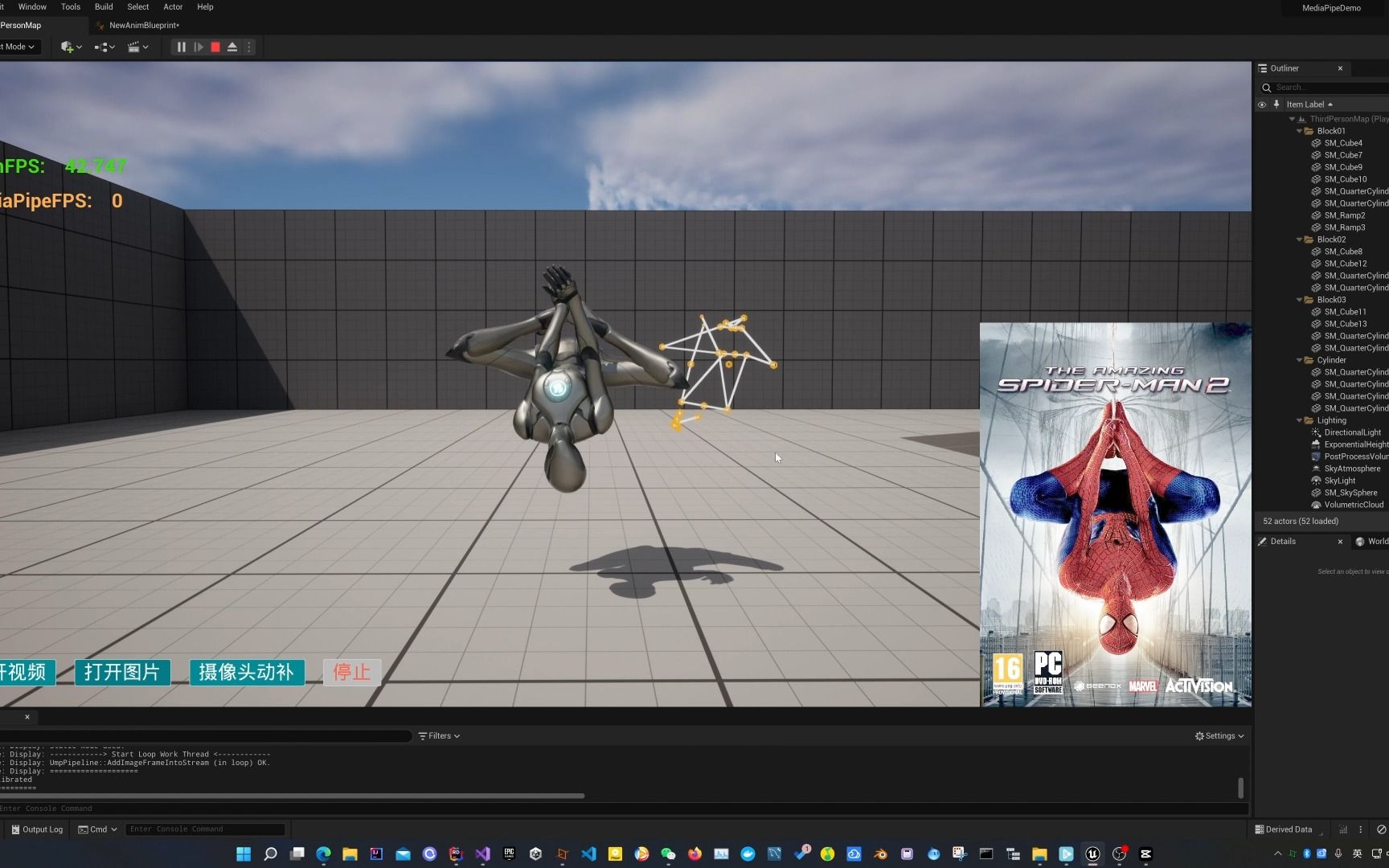Click the Outliner pin column header icon

[x=1276, y=104]
